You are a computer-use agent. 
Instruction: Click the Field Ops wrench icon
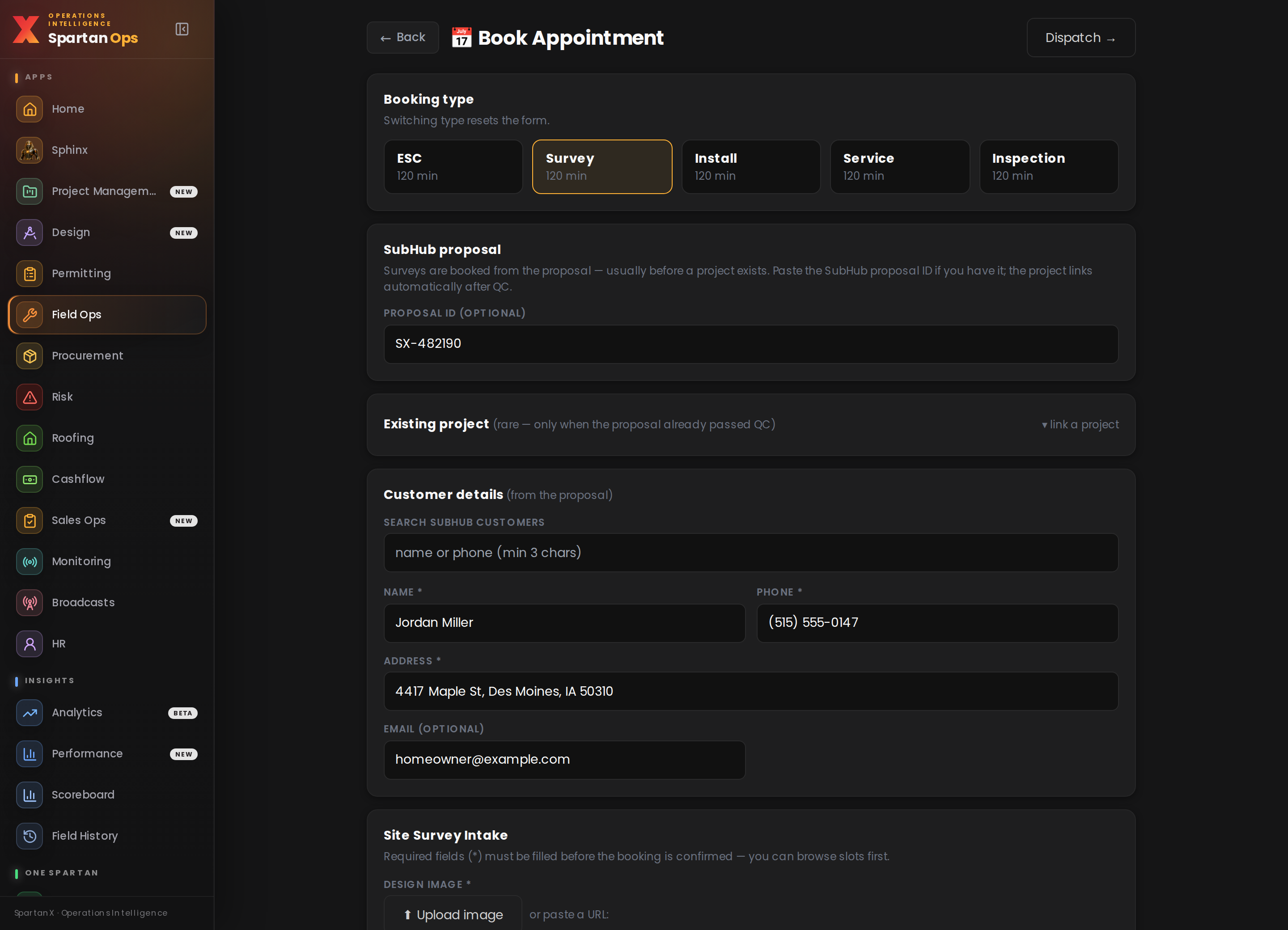pos(30,314)
